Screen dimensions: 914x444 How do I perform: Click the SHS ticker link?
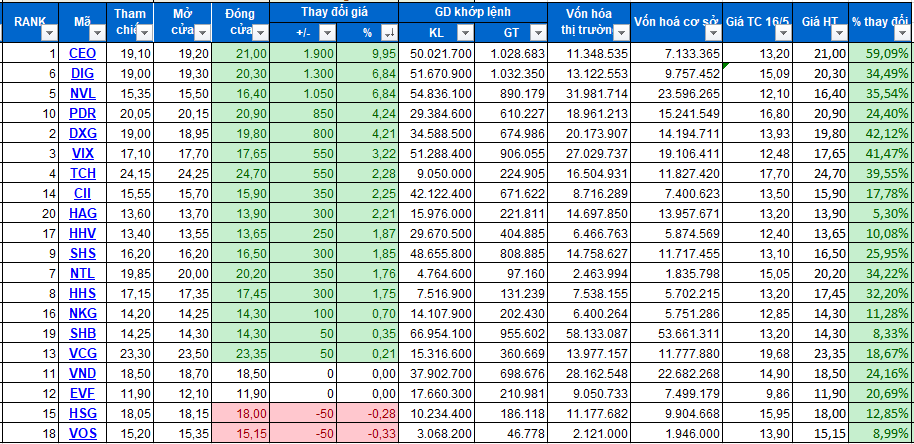[82, 253]
